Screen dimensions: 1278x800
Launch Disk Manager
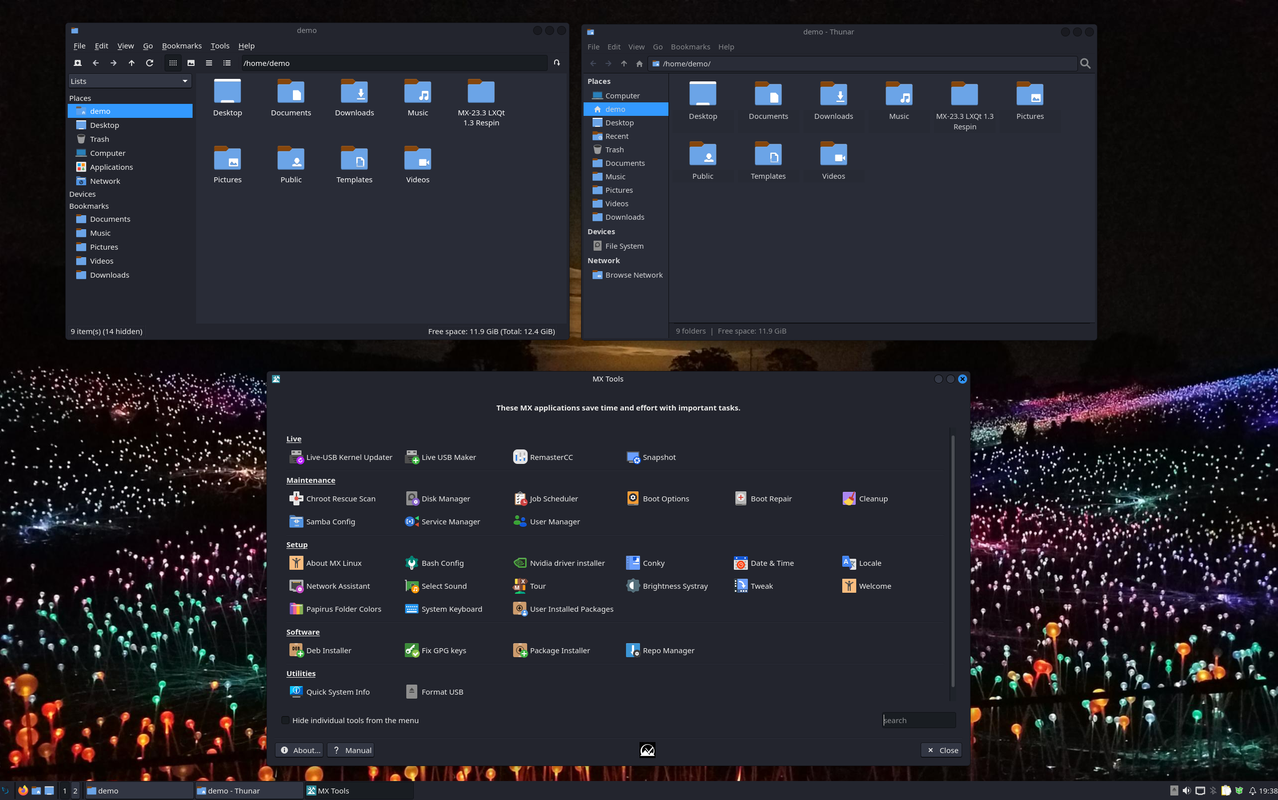coord(437,498)
